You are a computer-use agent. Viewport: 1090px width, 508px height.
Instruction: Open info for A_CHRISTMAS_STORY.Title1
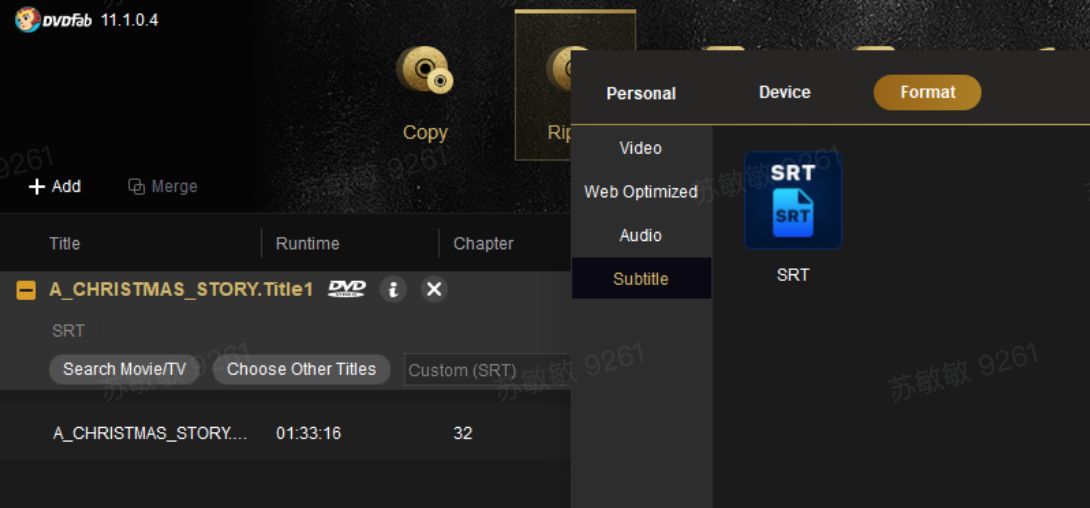click(393, 289)
